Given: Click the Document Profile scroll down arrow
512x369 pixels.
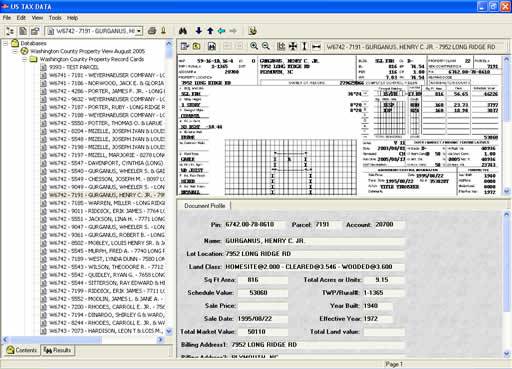Looking at the screenshot, I should [x=507, y=353].
